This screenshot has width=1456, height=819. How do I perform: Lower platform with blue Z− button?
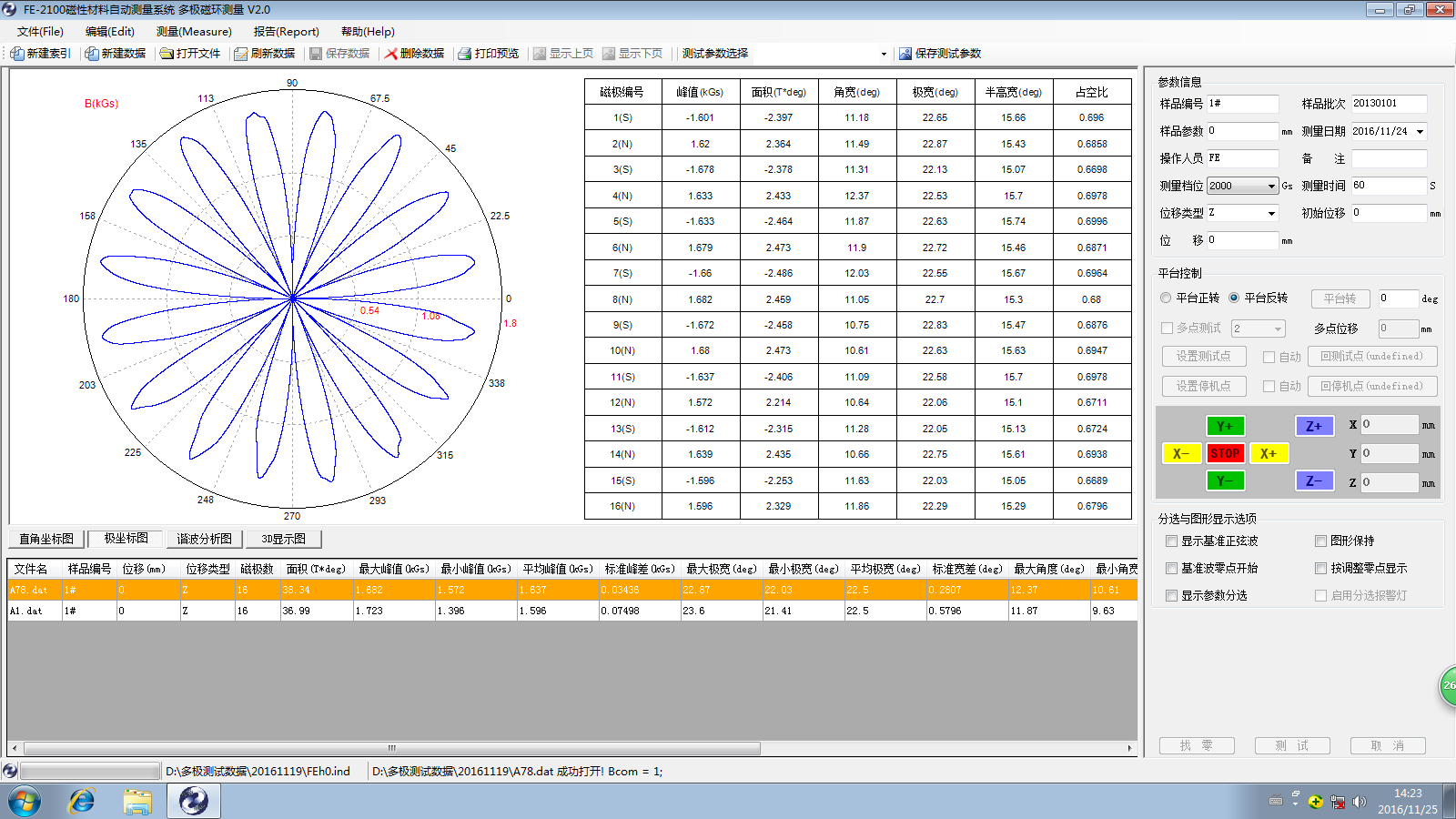click(x=1314, y=480)
